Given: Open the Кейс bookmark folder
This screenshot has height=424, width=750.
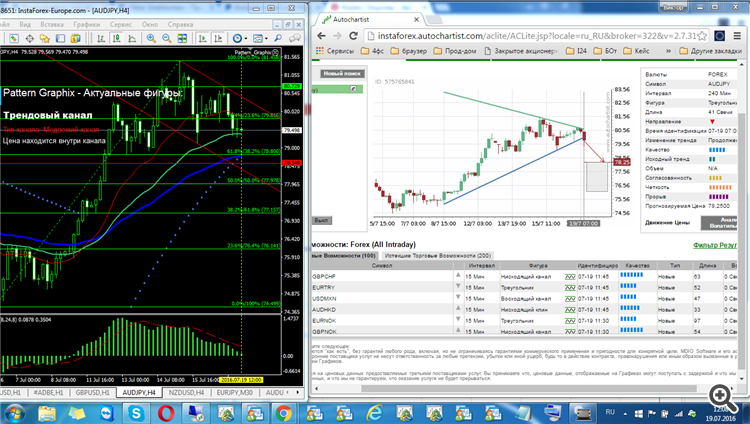Looking at the screenshot, I should (637, 51).
